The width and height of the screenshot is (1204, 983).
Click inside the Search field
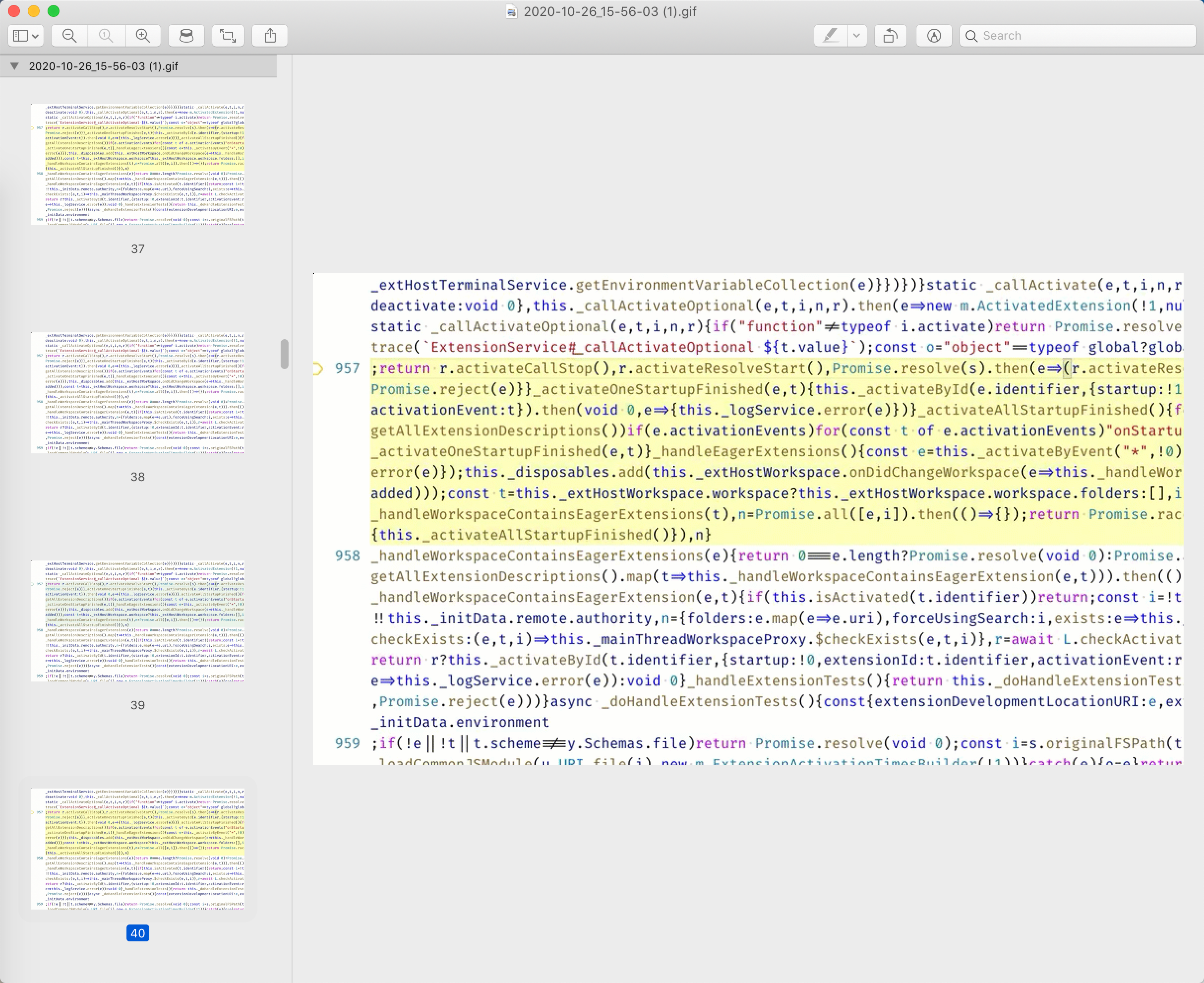click(1076, 35)
